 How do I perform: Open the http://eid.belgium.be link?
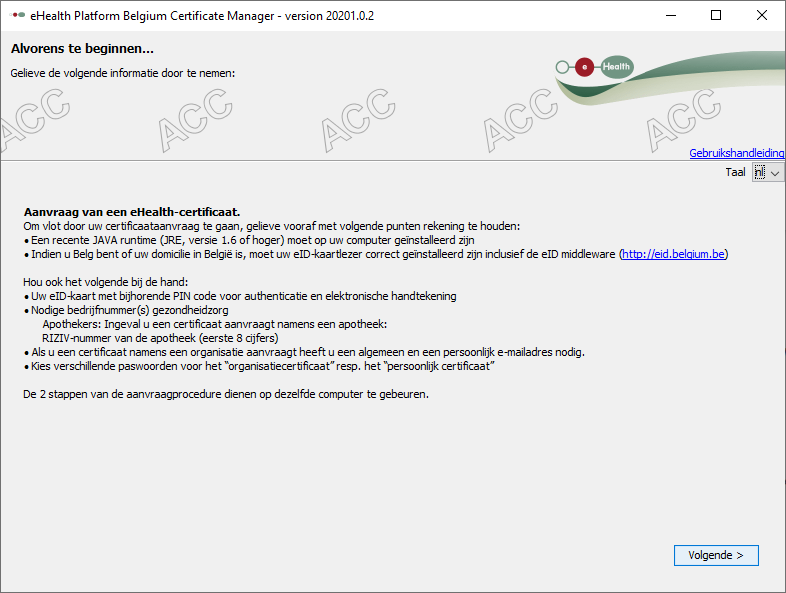(x=674, y=254)
